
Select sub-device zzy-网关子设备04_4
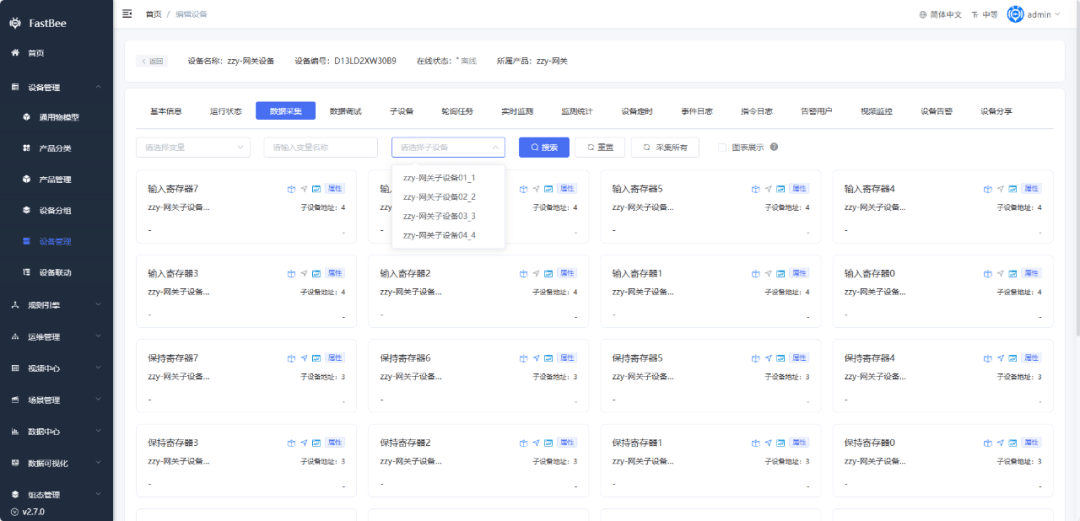(448, 236)
